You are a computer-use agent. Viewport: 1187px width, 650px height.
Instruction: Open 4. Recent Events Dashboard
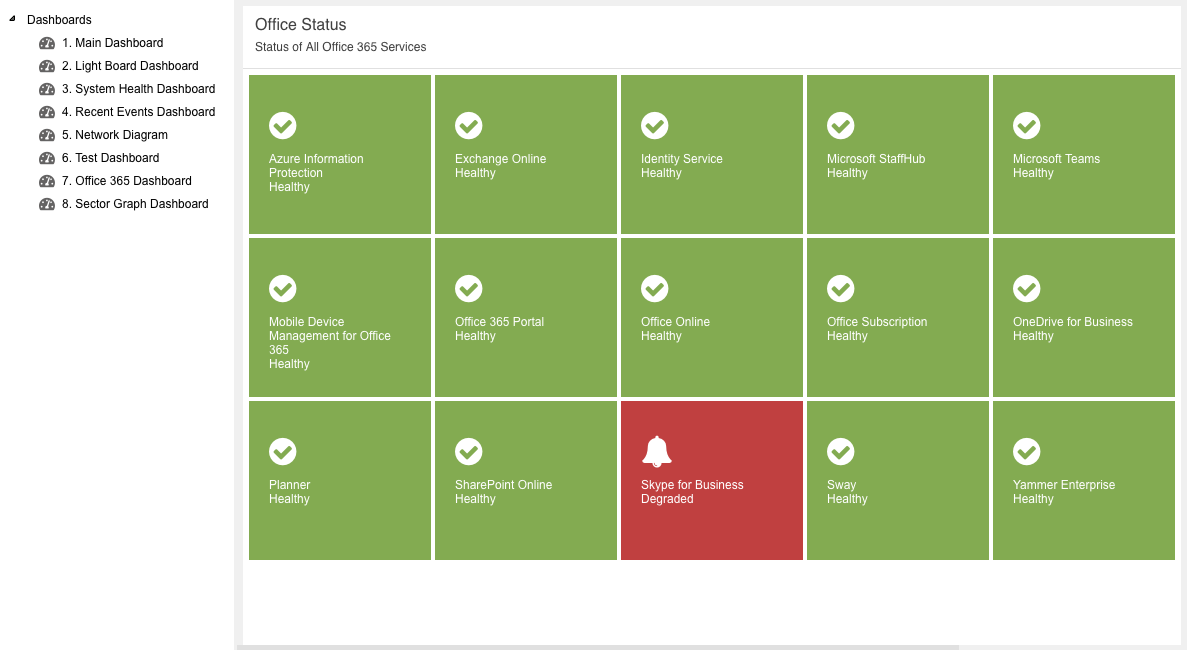139,112
